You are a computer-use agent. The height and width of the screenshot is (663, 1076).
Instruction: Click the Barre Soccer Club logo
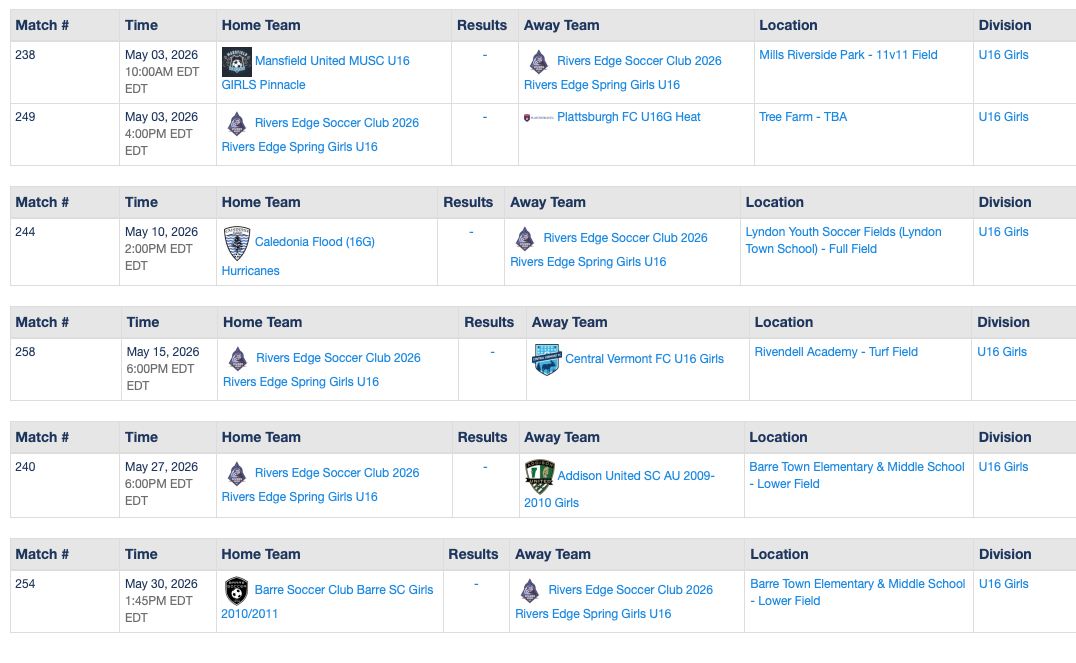point(236,591)
